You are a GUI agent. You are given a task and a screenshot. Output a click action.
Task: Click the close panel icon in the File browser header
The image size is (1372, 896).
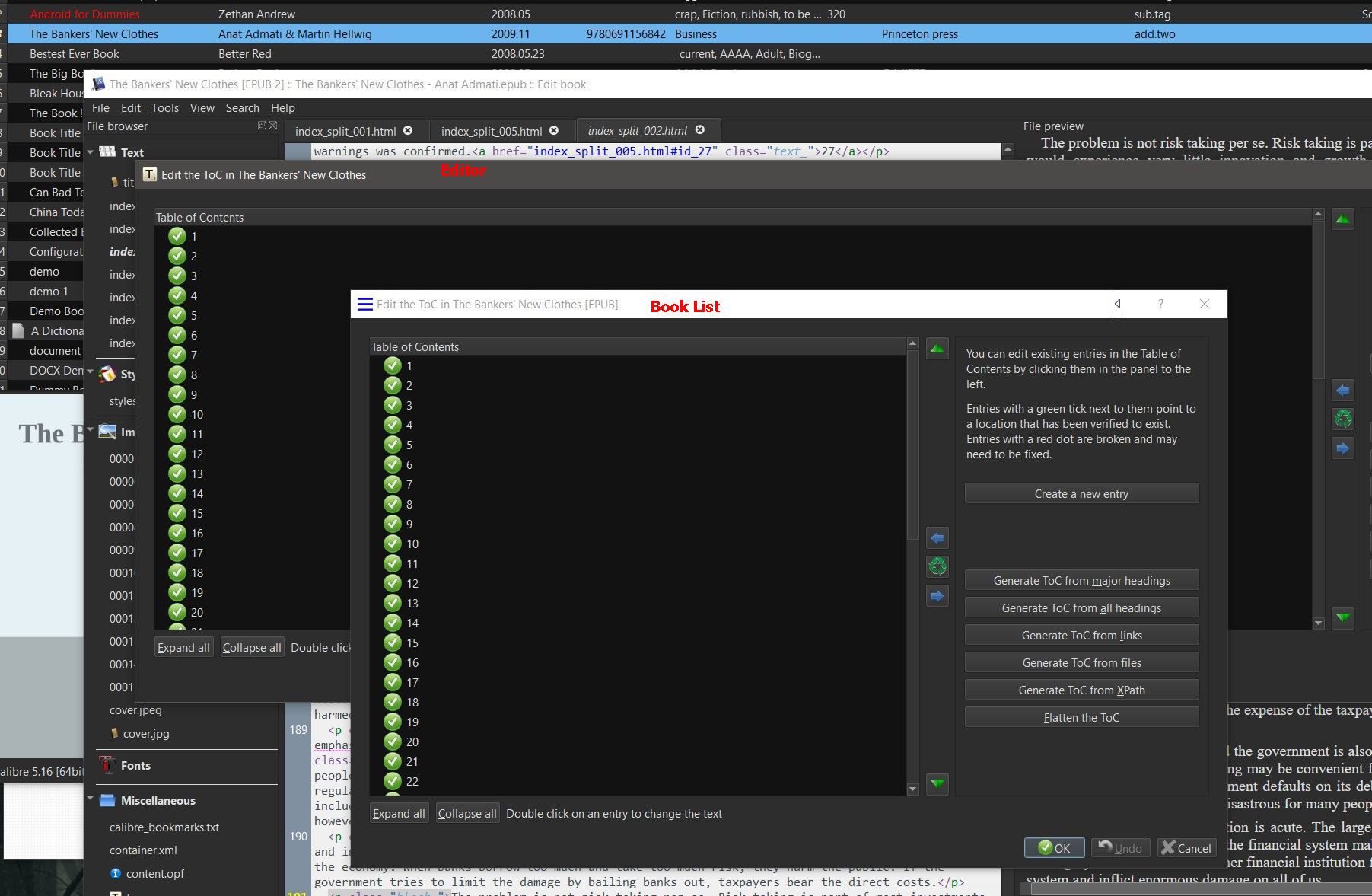pyautogui.click(x=272, y=126)
